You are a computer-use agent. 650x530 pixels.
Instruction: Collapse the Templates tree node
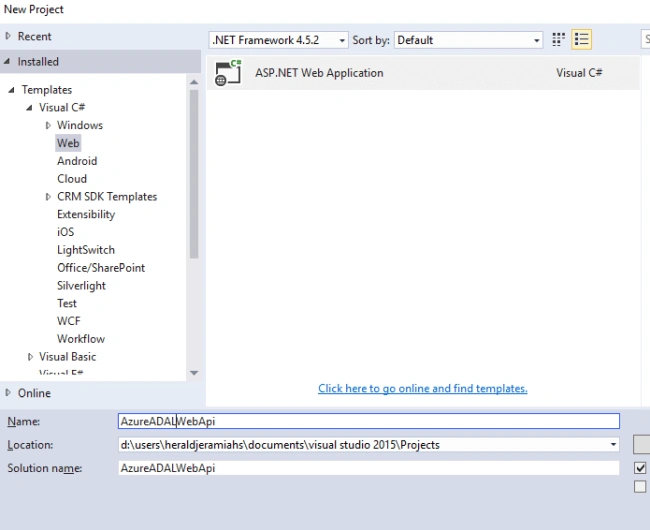[12, 90]
